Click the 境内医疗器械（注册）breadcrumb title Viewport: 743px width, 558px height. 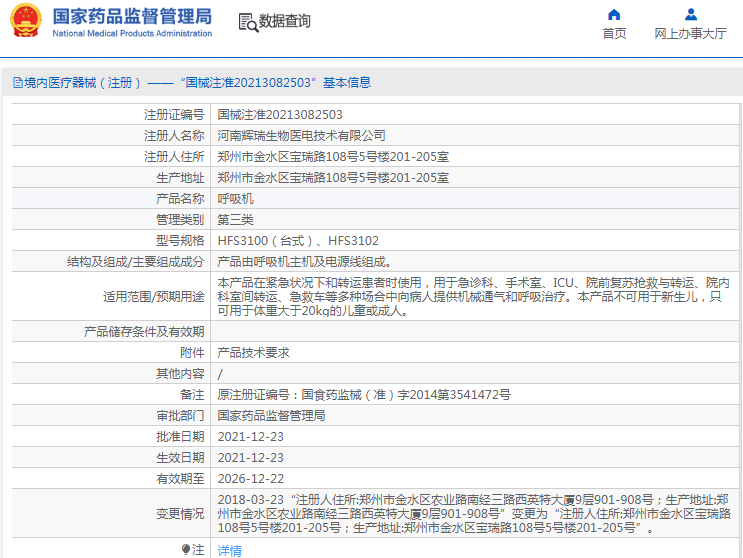click(x=77, y=83)
